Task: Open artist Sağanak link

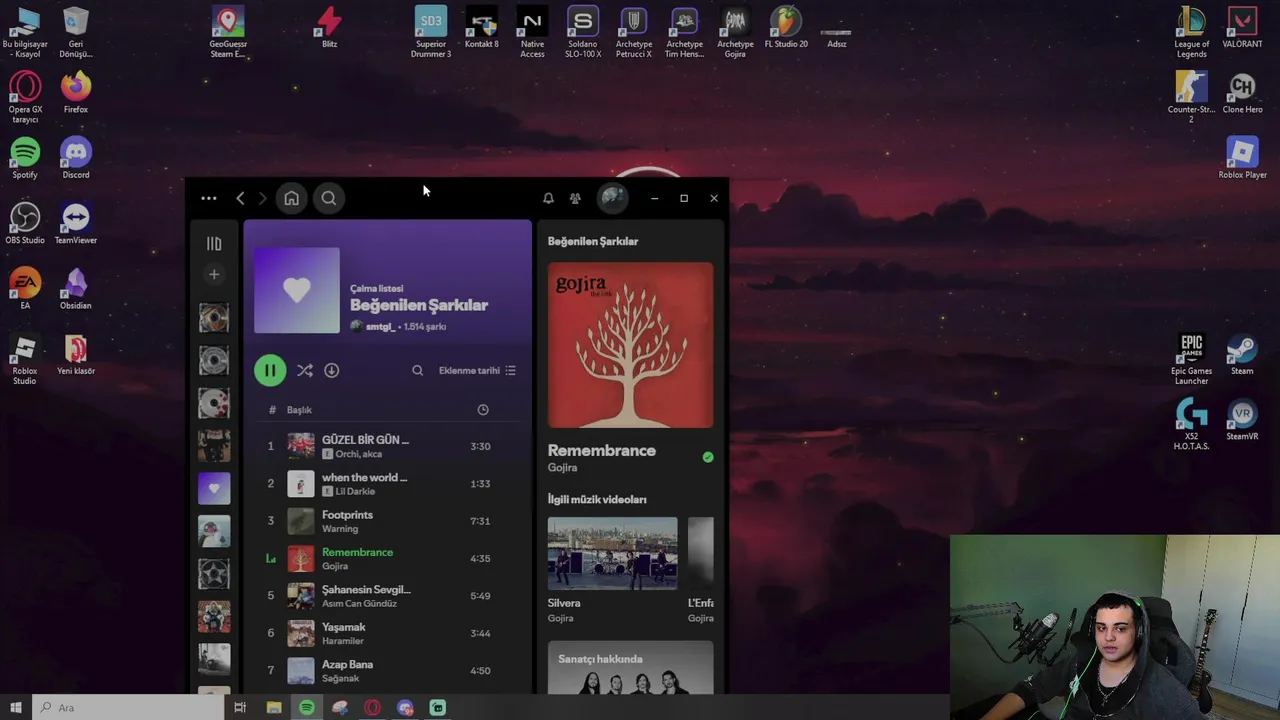Action: click(340, 678)
